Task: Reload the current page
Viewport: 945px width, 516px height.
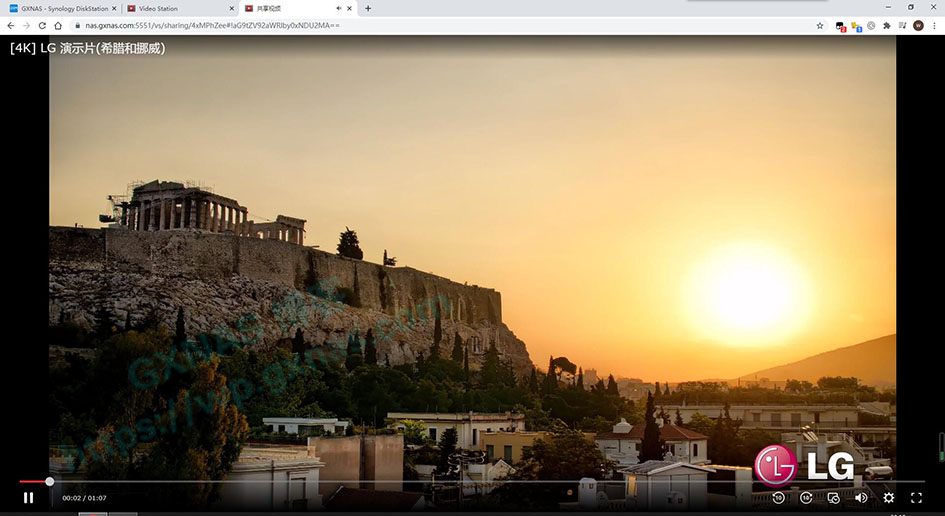Action: pyautogui.click(x=42, y=25)
